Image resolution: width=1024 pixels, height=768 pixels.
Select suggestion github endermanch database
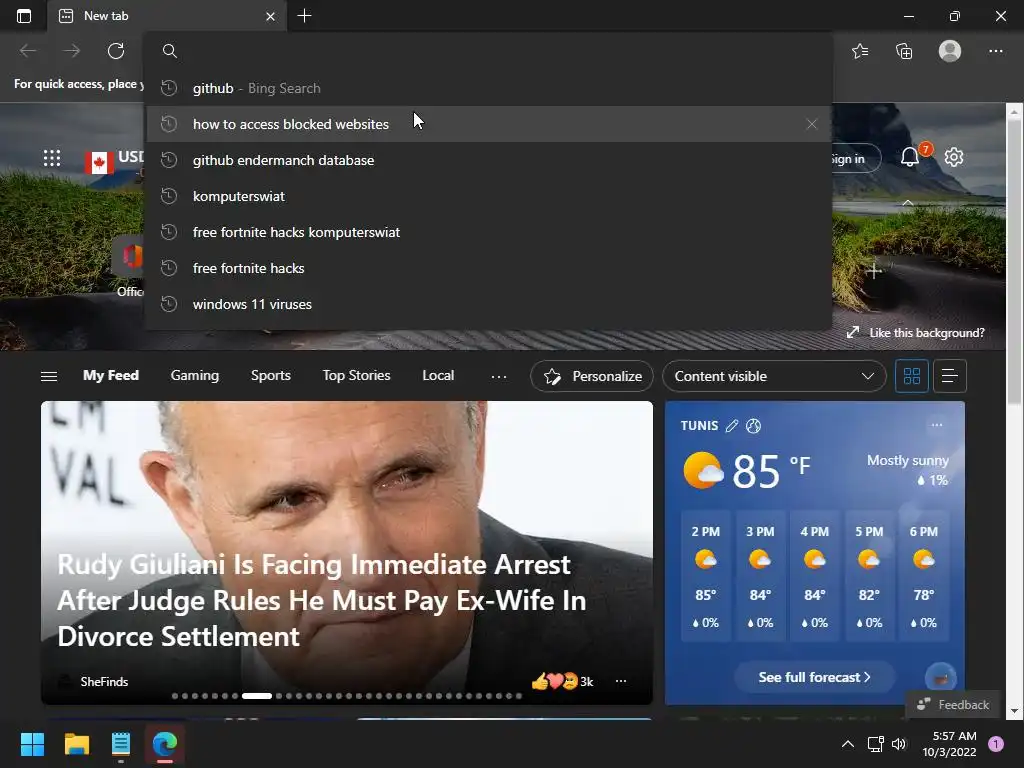[x=488, y=160]
